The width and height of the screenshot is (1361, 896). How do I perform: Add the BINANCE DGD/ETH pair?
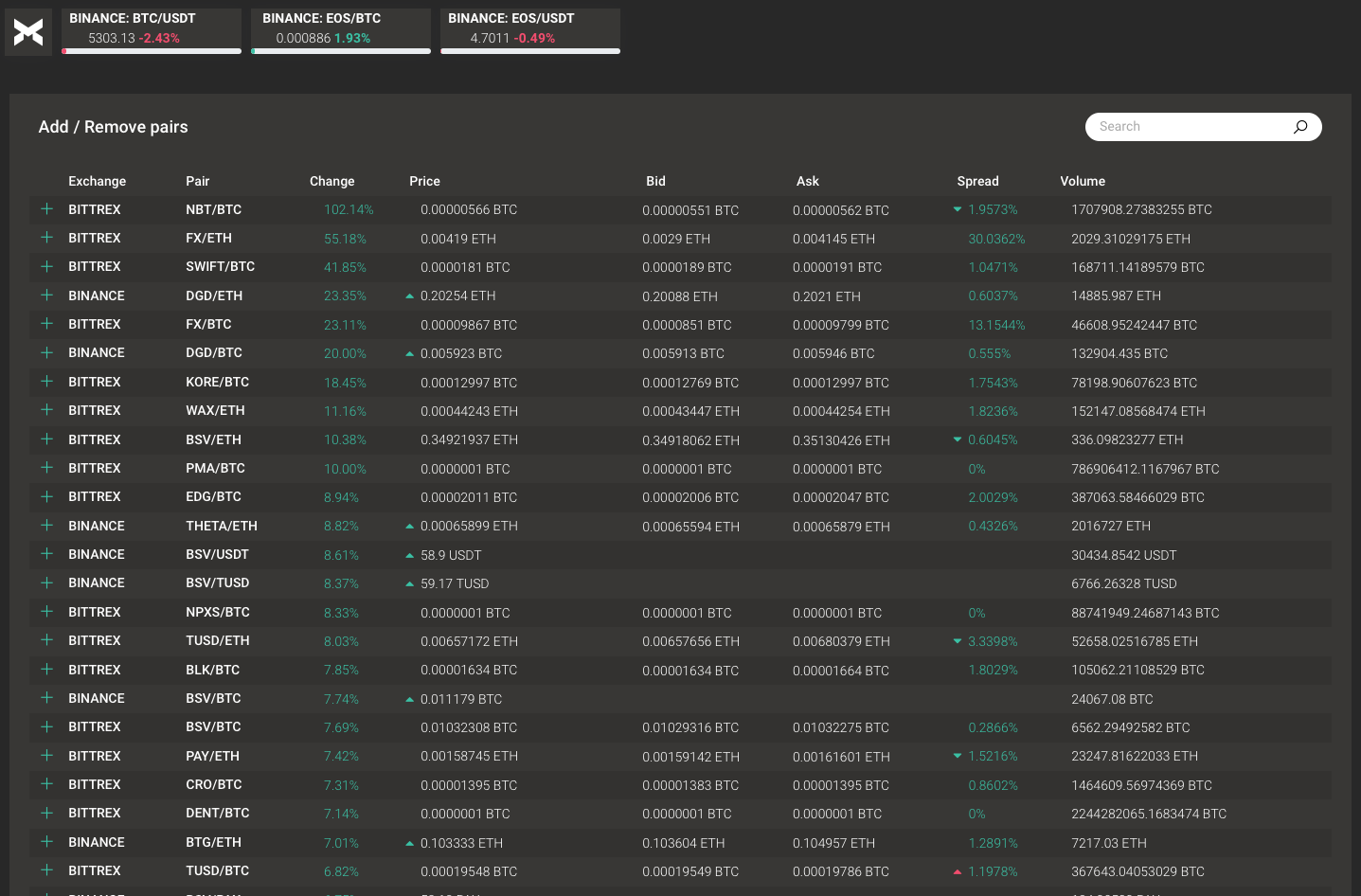[x=46, y=296]
